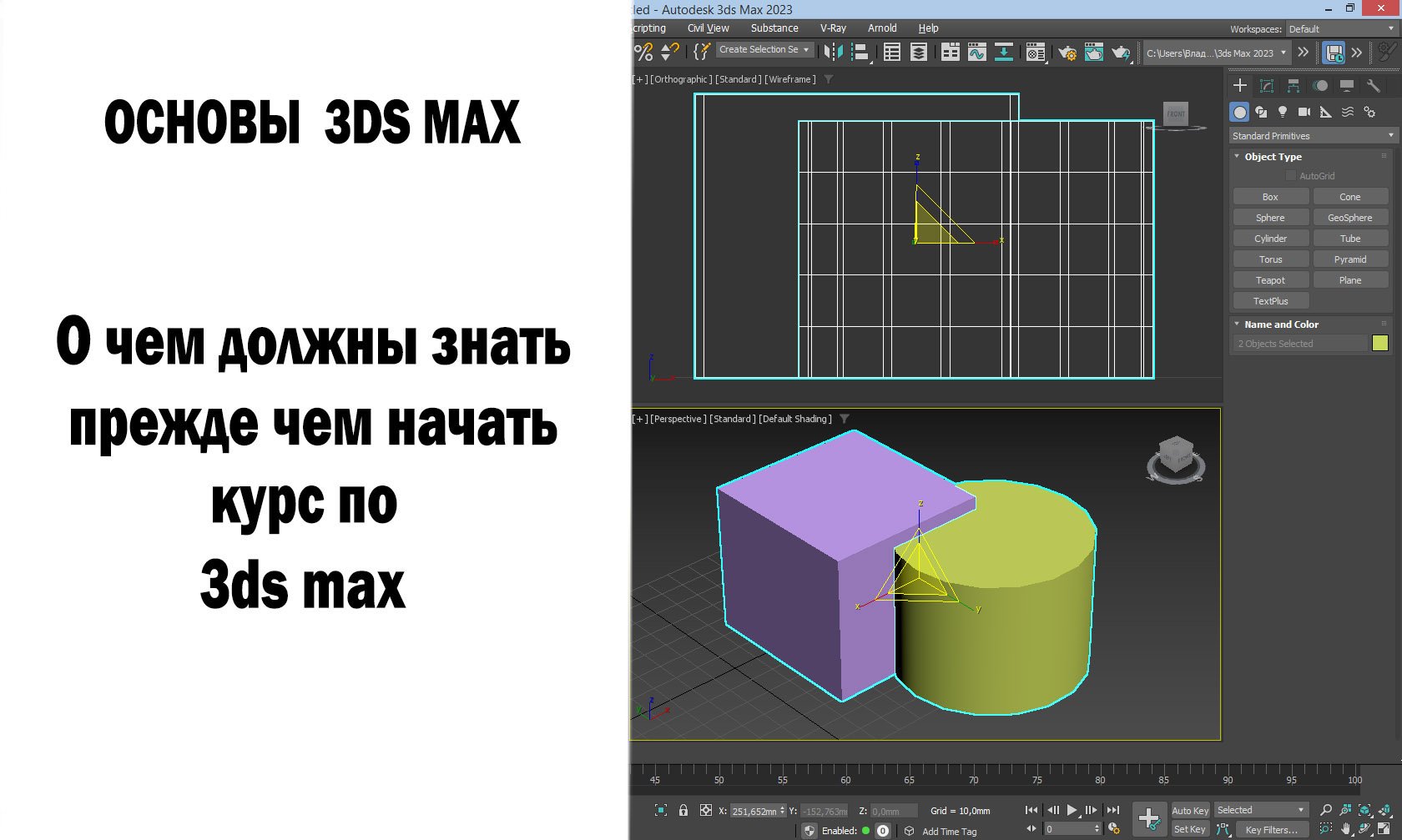Select the Lights category icon
1402x840 pixels.
click(x=1283, y=112)
